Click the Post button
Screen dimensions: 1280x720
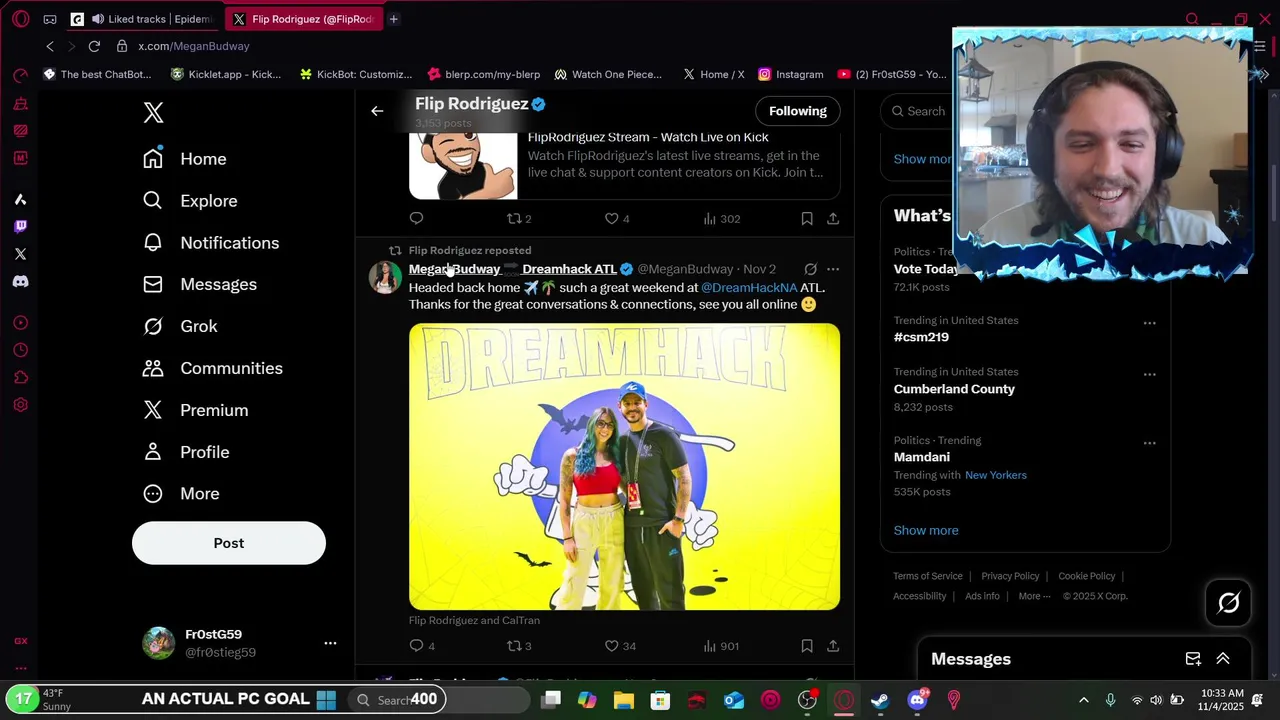(x=229, y=543)
